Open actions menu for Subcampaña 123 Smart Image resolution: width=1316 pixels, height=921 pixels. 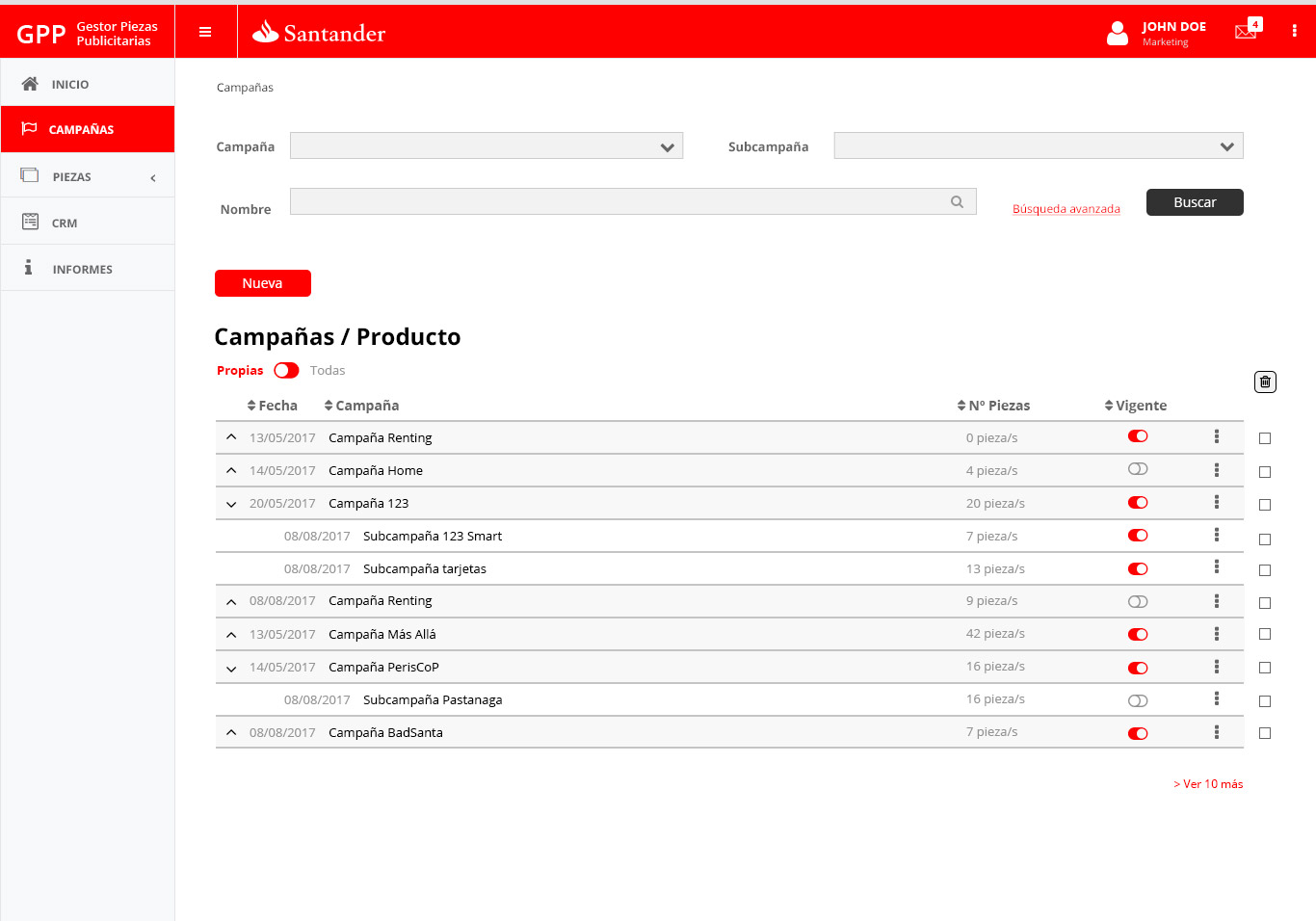click(x=1217, y=535)
